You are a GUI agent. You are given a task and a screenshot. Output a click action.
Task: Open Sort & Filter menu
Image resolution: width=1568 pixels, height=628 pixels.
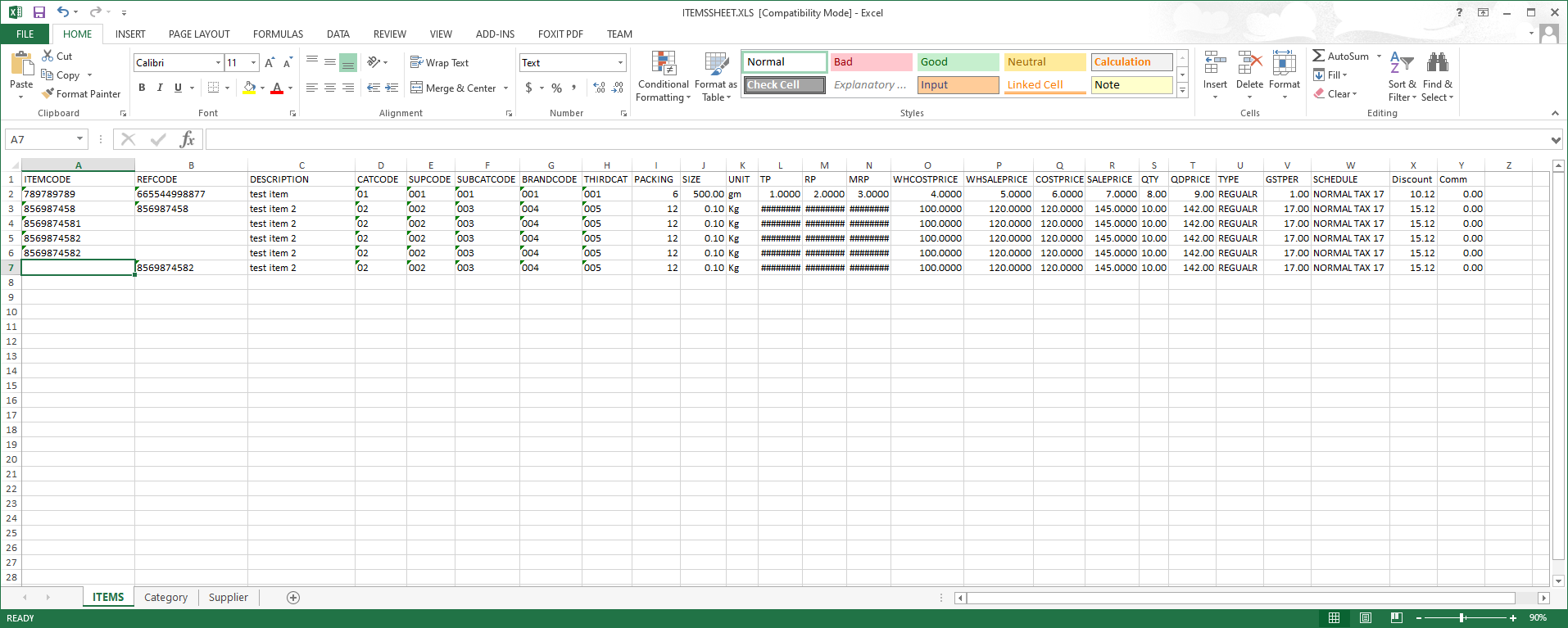pos(1402,75)
